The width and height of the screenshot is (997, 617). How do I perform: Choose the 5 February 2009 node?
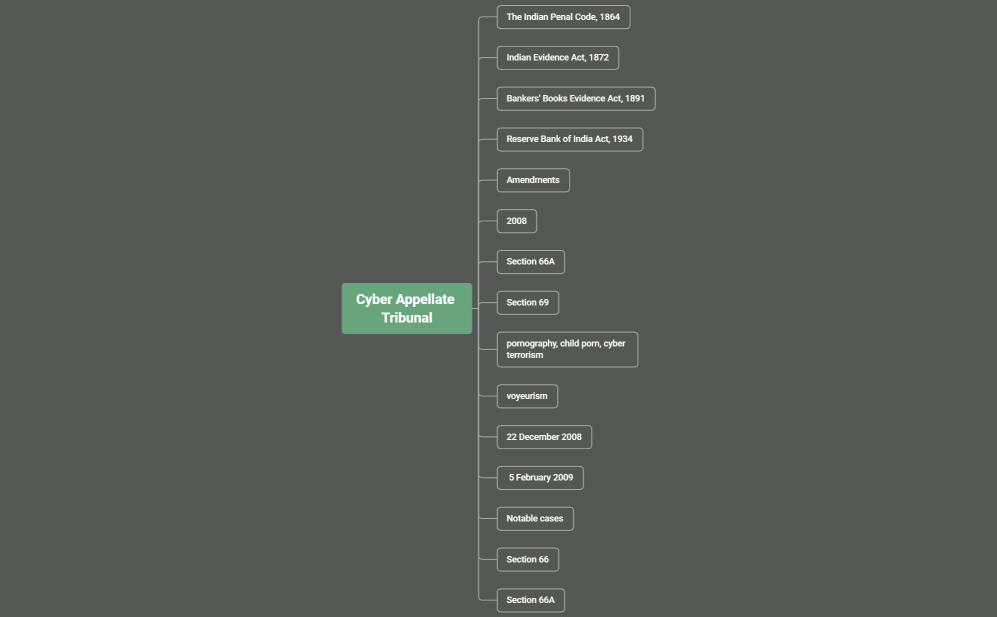point(540,478)
